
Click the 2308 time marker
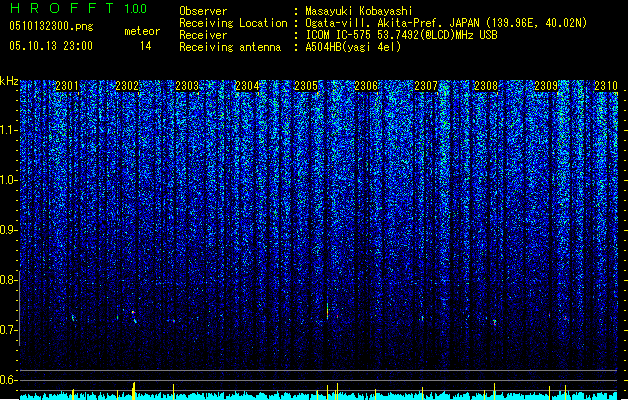pos(486,86)
